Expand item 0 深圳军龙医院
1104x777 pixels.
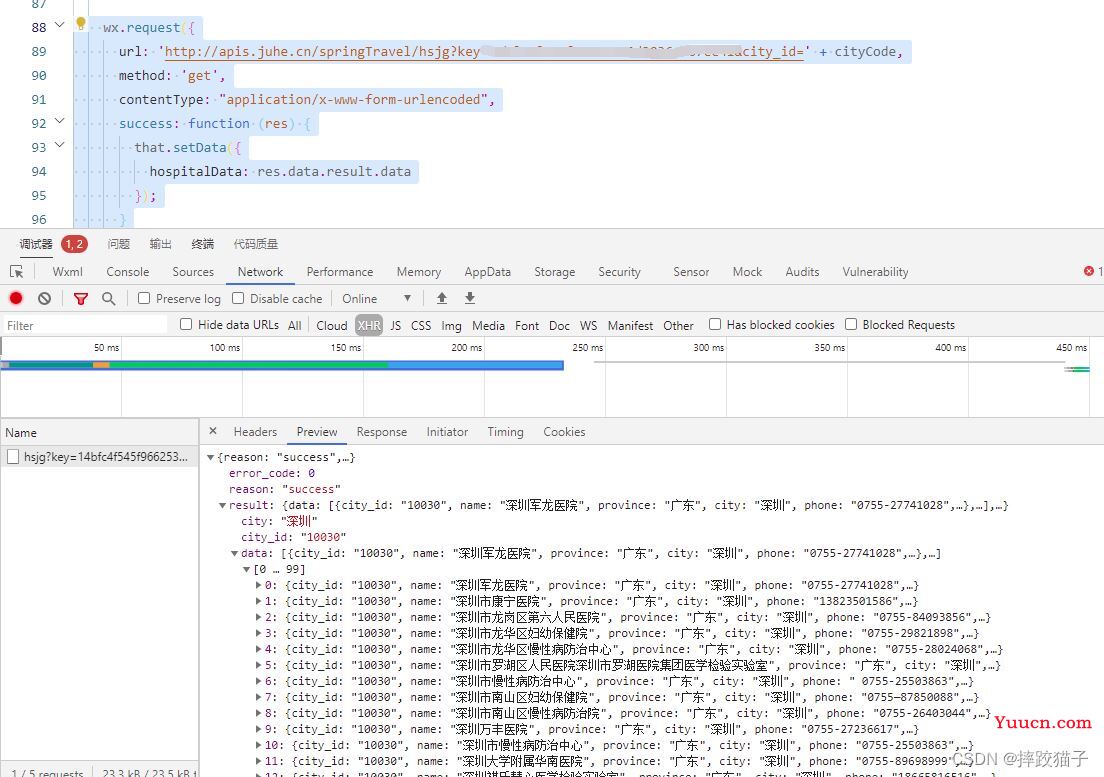pos(258,585)
